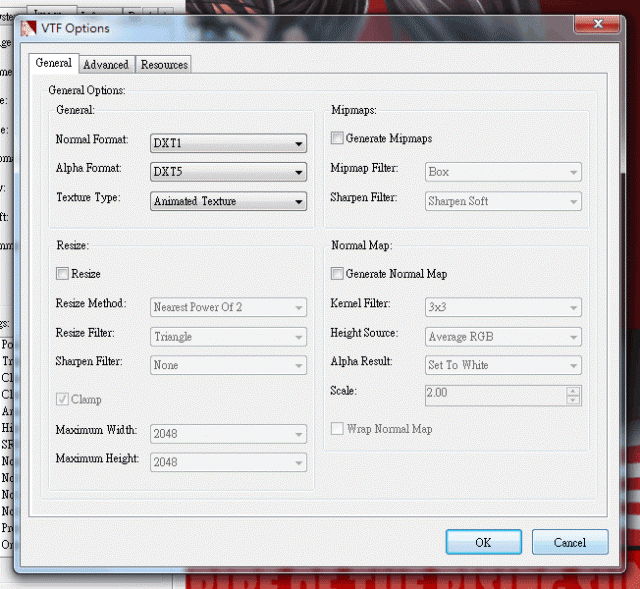The width and height of the screenshot is (640, 589).
Task: Open the Mipmaps Sharpen Filter dropdown showing Sharpen Soft
Action: [503, 201]
